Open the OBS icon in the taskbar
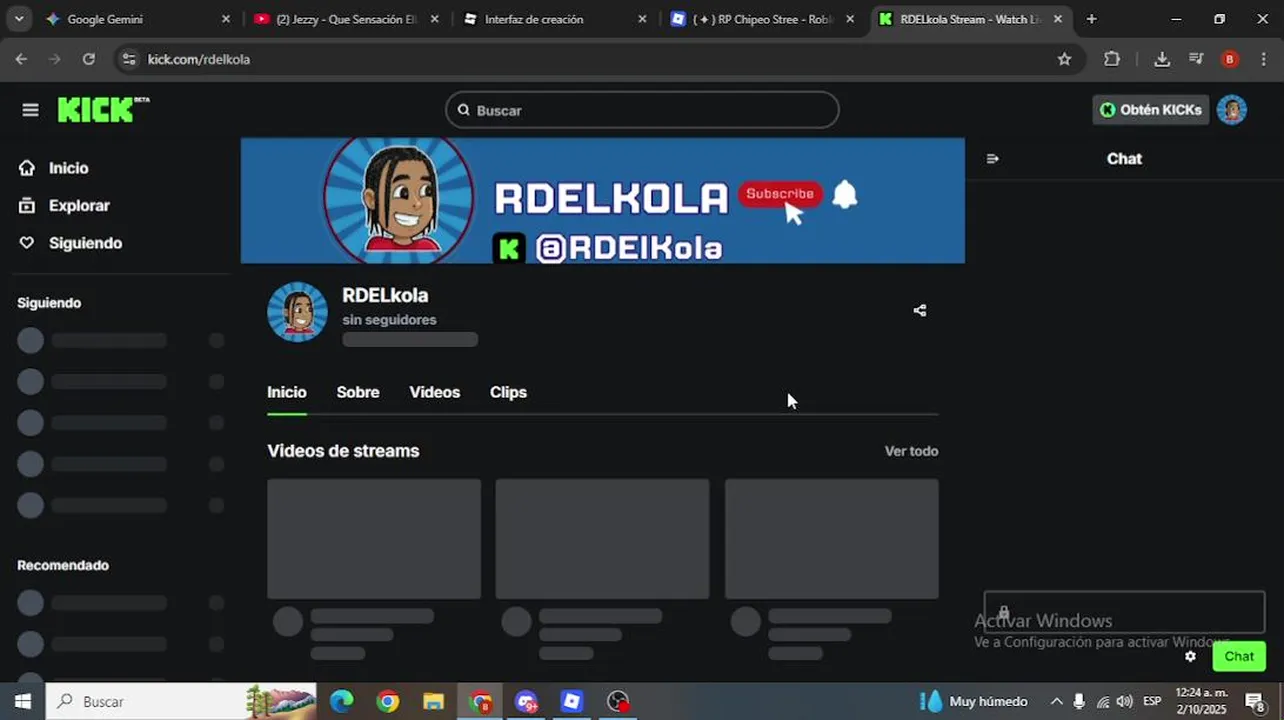The width and height of the screenshot is (1284, 720). pyautogui.click(x=618, y=701)
